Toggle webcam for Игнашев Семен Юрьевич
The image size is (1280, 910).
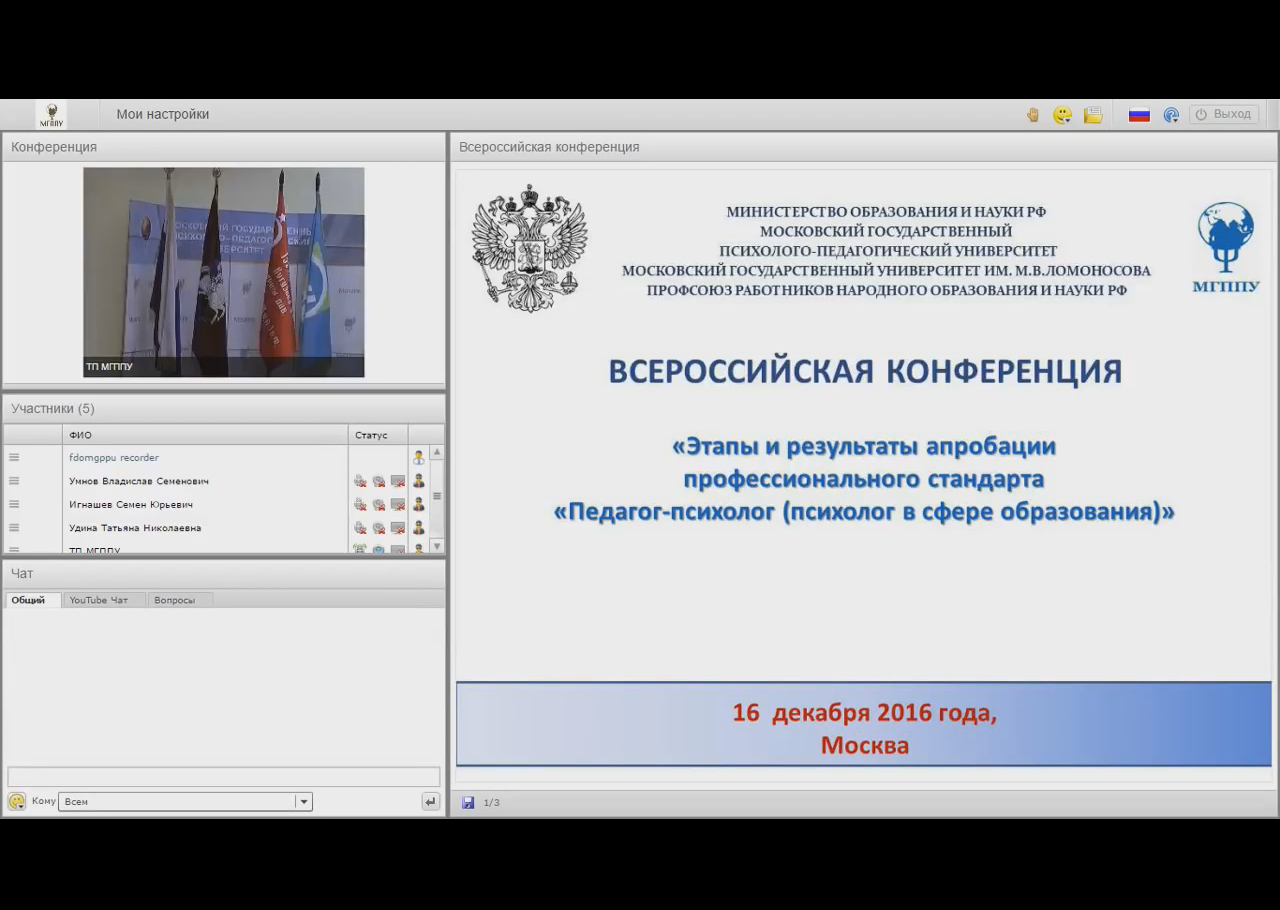coord(379,504)
